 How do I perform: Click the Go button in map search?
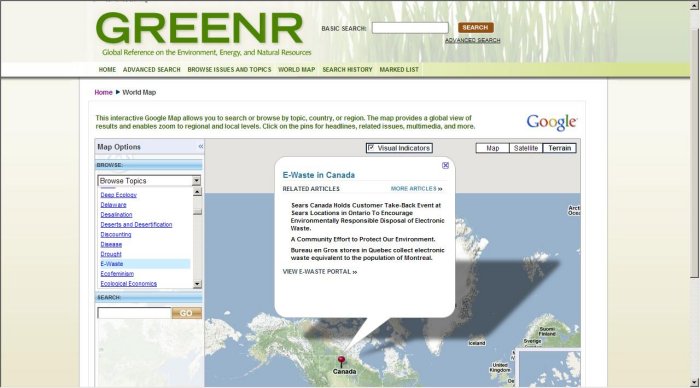tap(186, 313)
